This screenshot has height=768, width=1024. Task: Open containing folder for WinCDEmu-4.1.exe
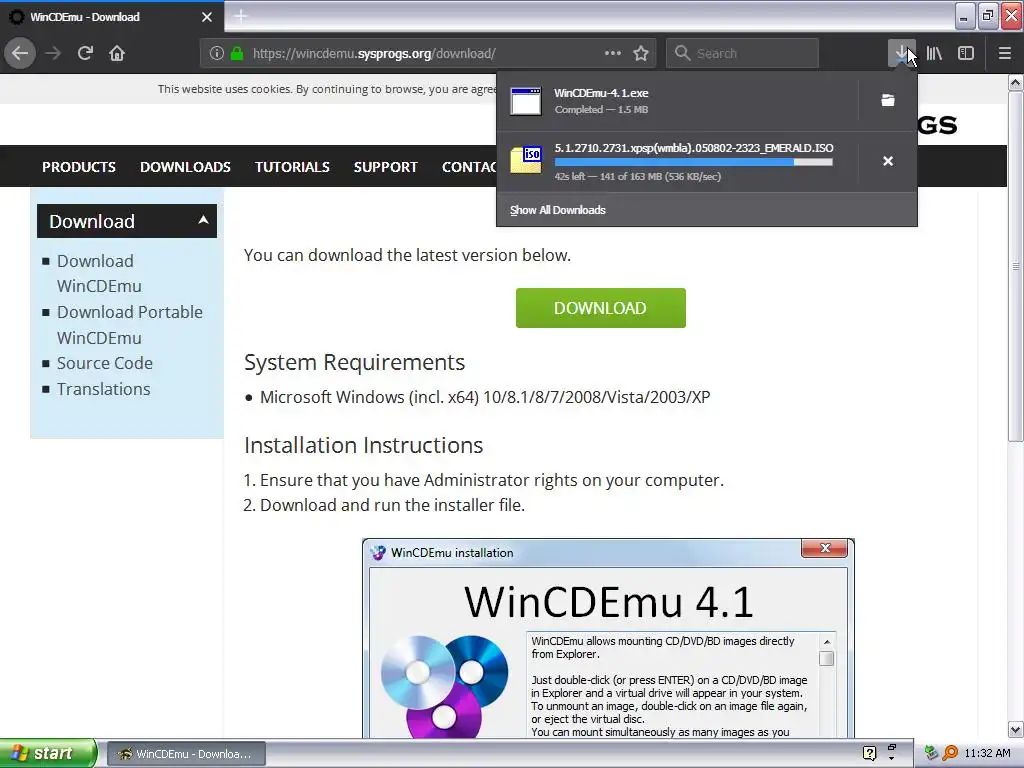pyautogui.click(x=888, y=100)
